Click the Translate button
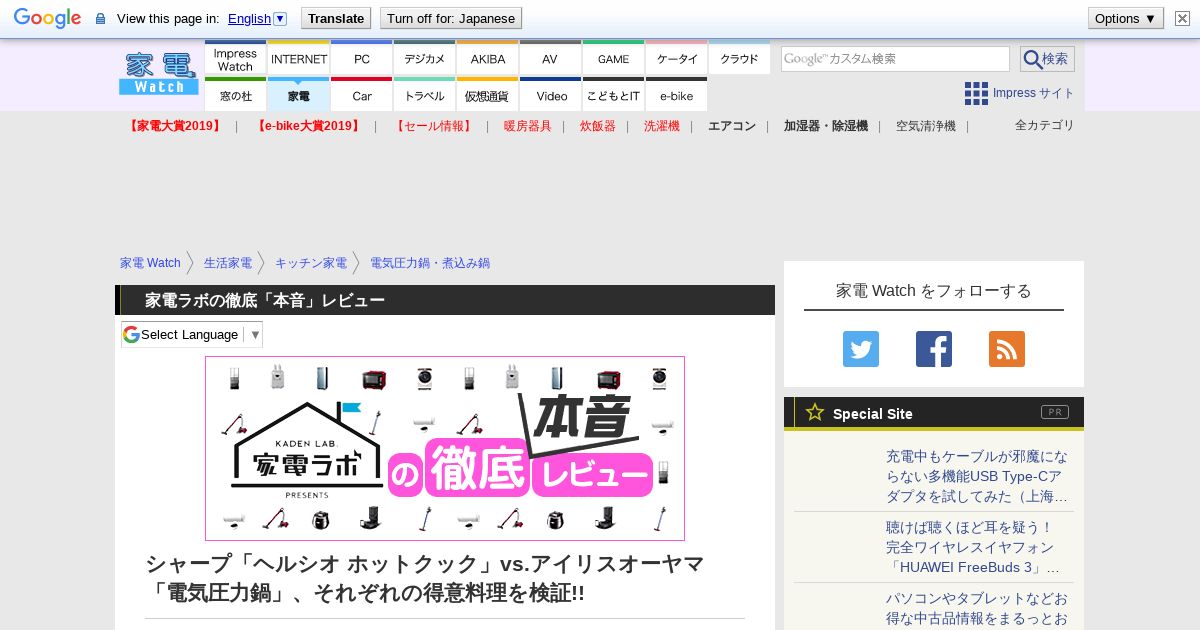Image resolution: width=1200 pixels, height=630 pixels. 336,18
